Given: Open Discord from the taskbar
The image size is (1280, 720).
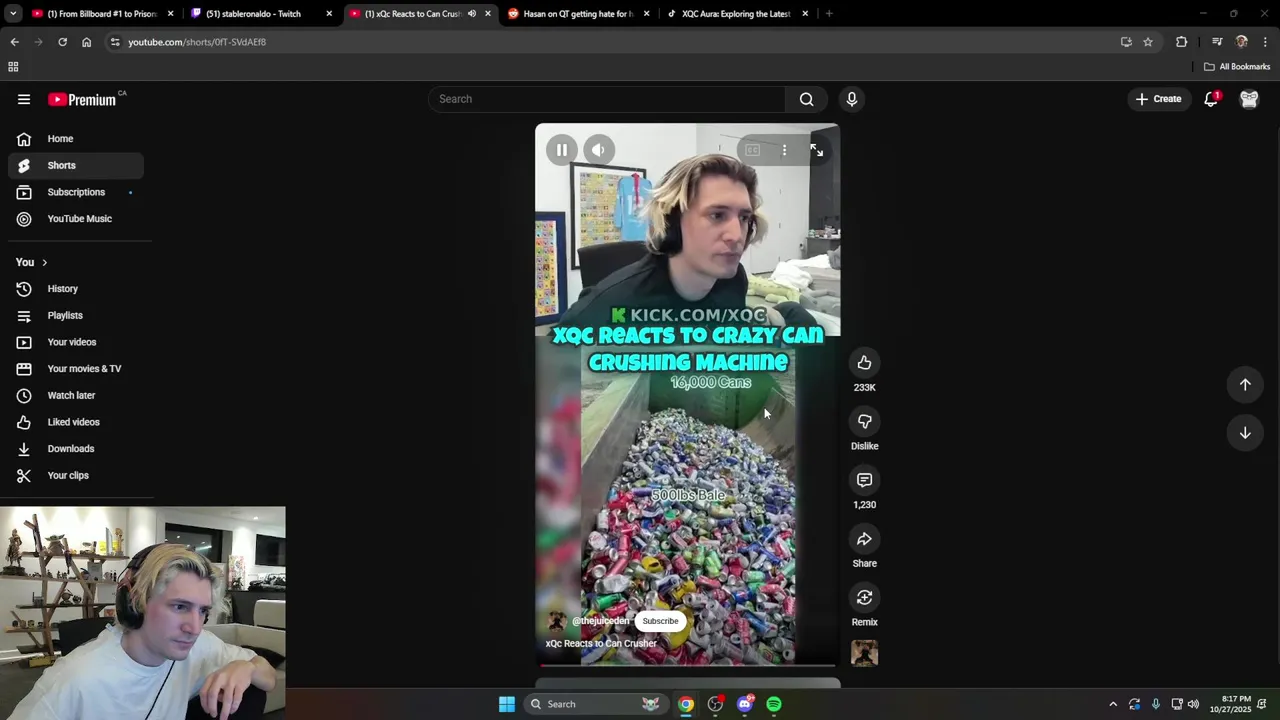Looking at the screenshot, I should (745, 704).
